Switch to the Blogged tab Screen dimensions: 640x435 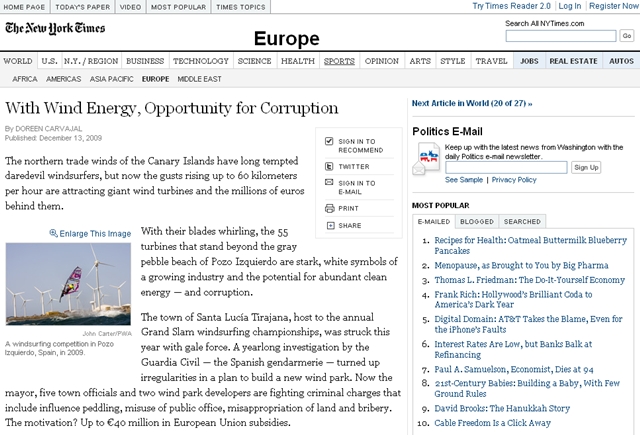(x=476, y=221)
